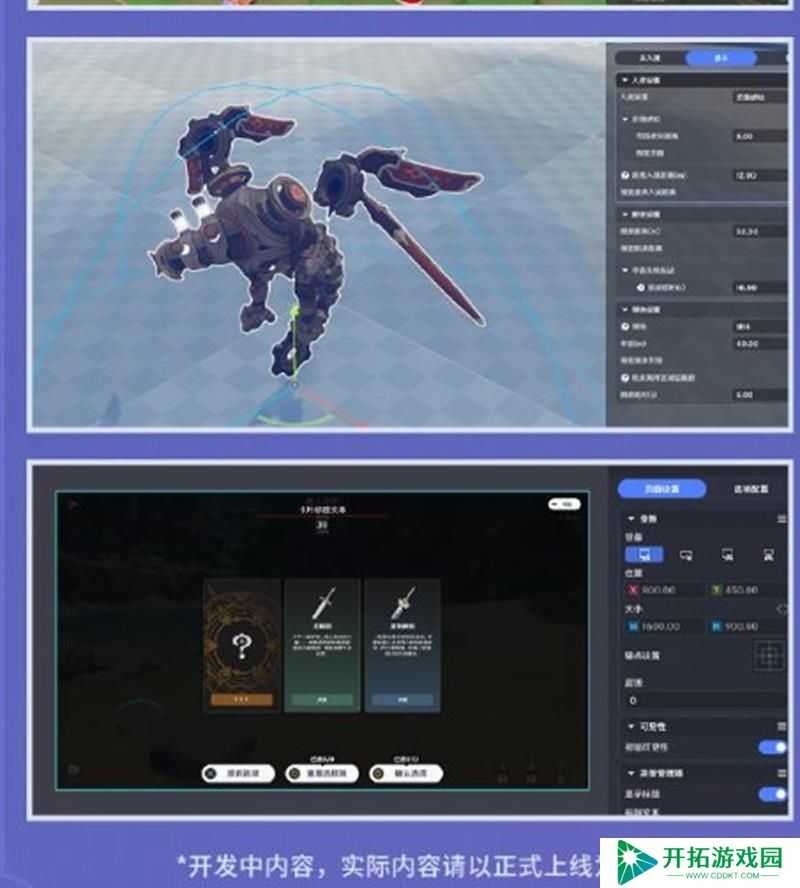Select the blue highlighted tab in the model properties panel

[x=721, y=58]
